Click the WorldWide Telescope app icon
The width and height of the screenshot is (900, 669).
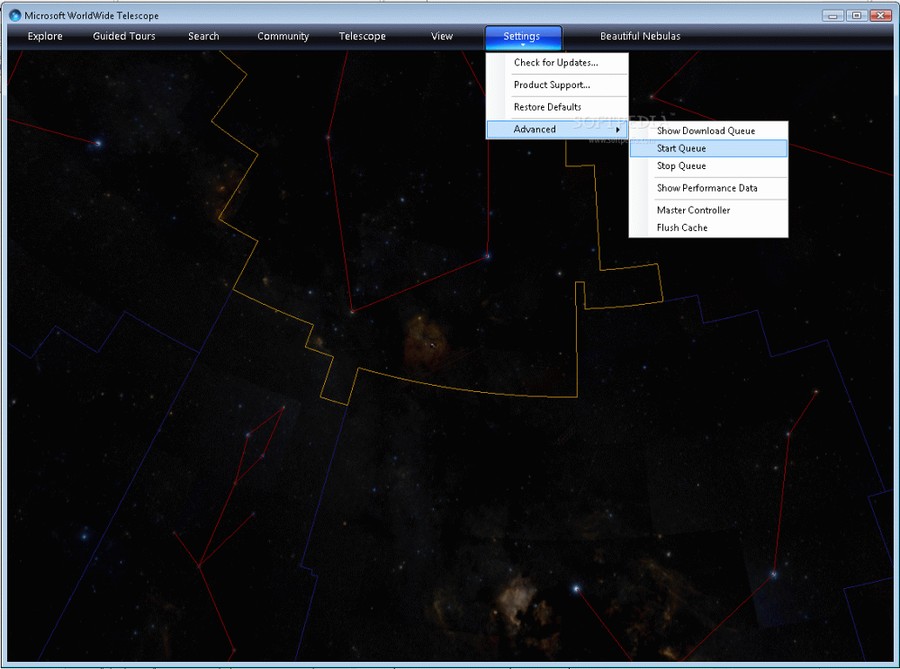(15, 15)
